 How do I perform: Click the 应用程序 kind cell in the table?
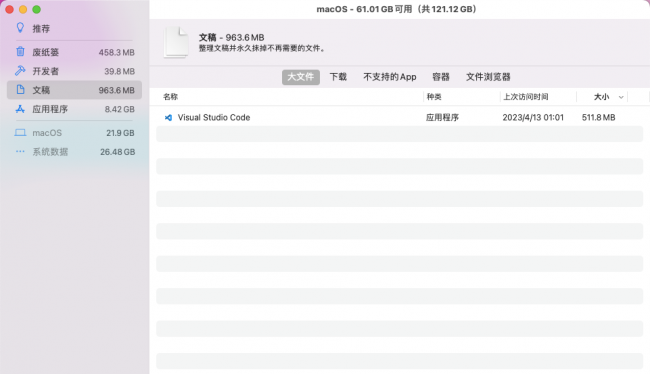pos(442,117)
